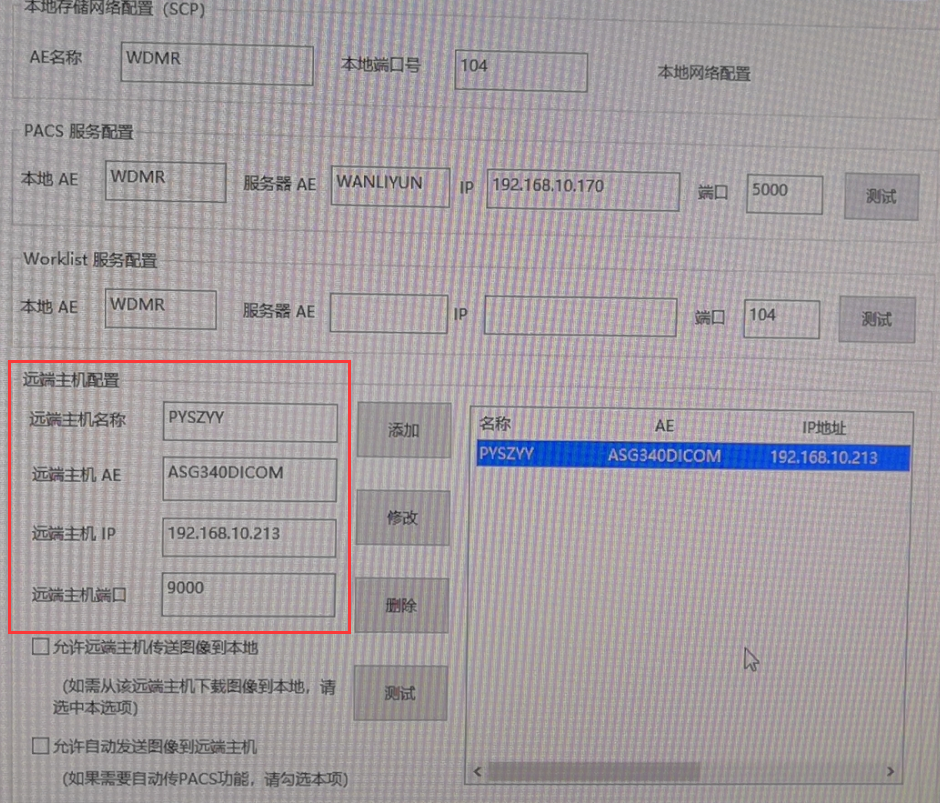The width and height of the screenshot is (940, 803).
Task: Click the IP地址 column header
Action: 824,427
